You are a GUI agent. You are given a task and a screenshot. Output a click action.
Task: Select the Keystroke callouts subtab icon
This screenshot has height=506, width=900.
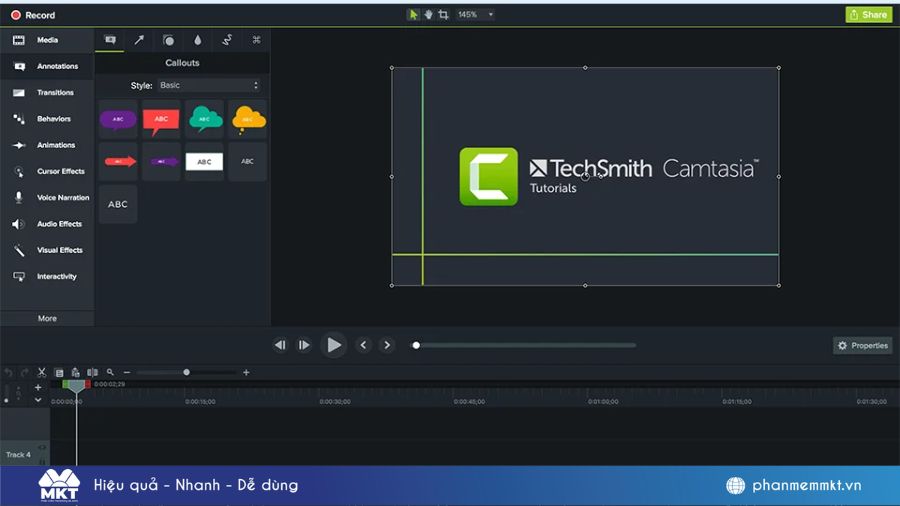click(x=256, y=40)
